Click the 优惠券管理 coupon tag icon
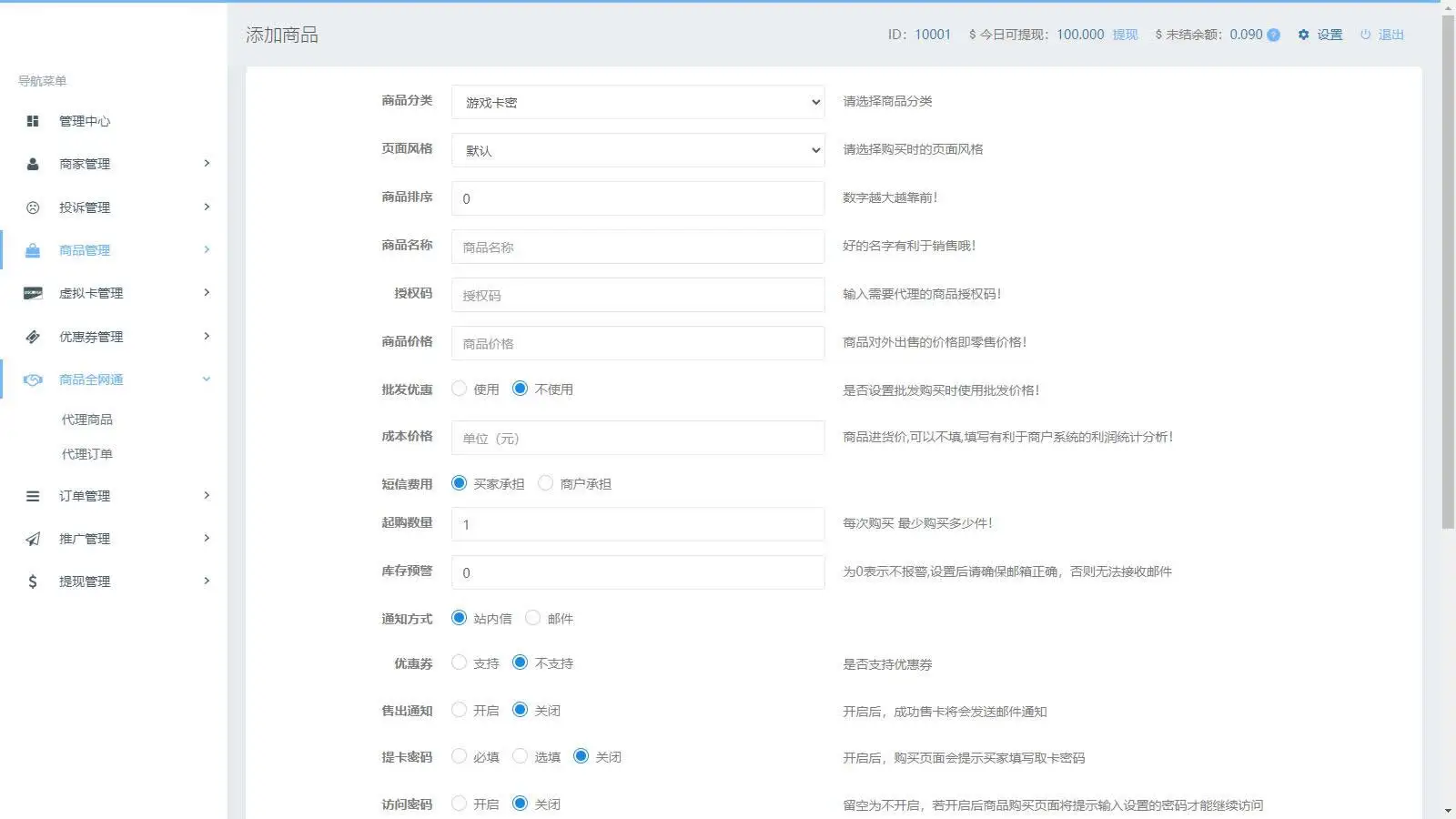Screen dimensions: 1456x819 click(33, 336)
